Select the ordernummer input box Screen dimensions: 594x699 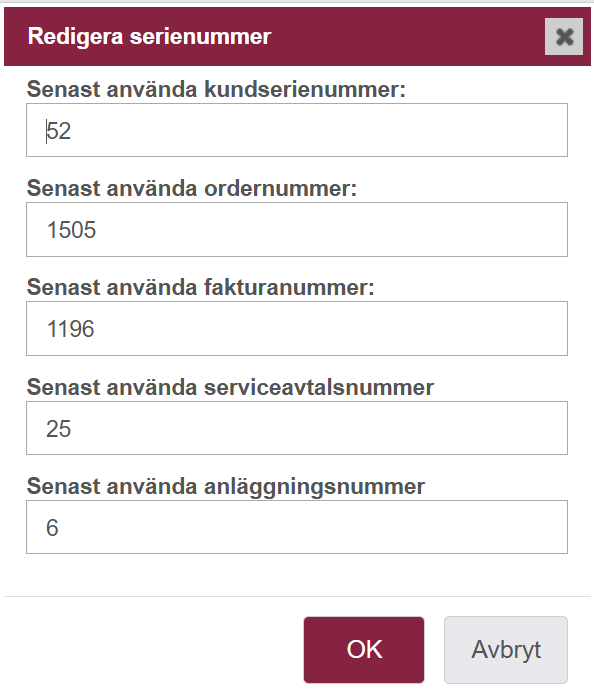297,230
